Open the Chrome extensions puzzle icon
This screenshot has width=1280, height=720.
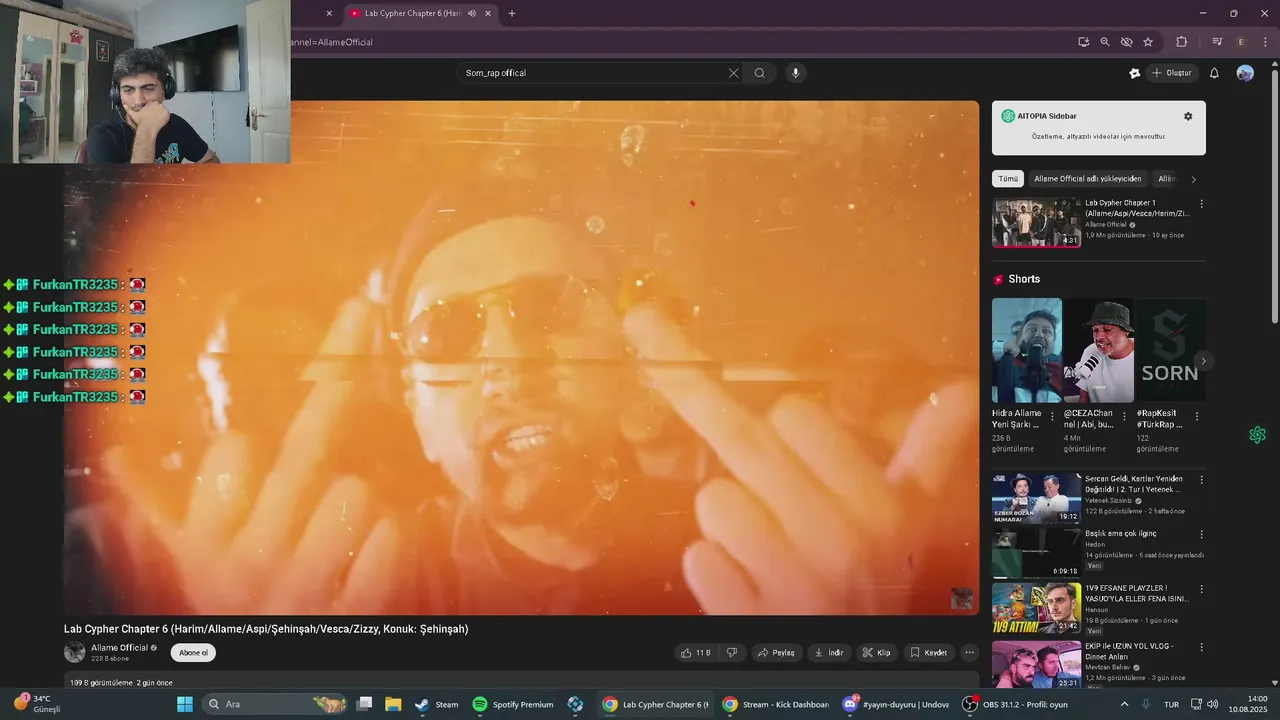(1181, 42)
